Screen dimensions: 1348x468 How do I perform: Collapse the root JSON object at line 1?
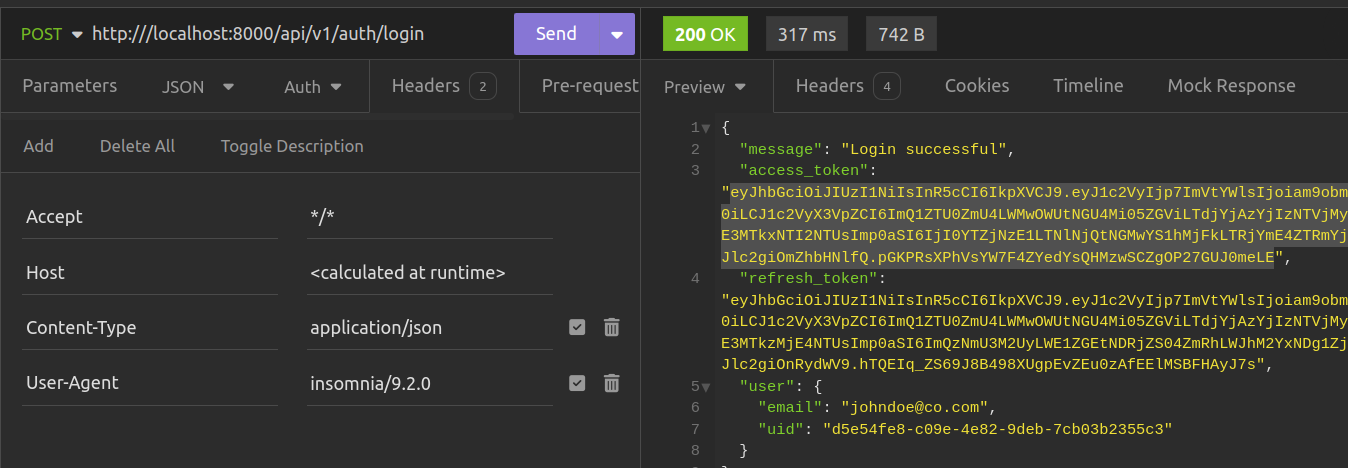click(x=707, y=128)
